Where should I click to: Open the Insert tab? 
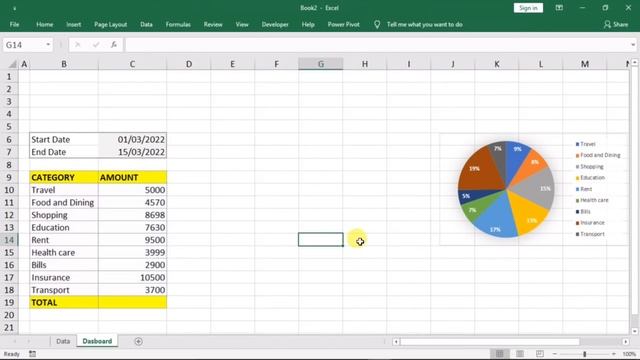coord(73,24)
